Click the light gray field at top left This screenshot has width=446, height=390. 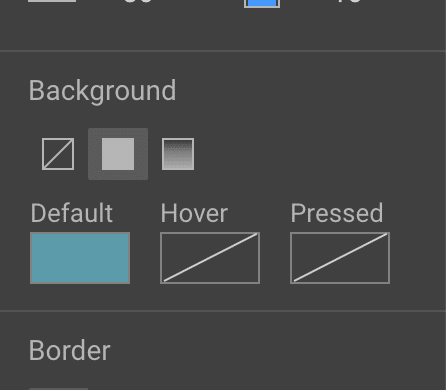coord(52,1)
